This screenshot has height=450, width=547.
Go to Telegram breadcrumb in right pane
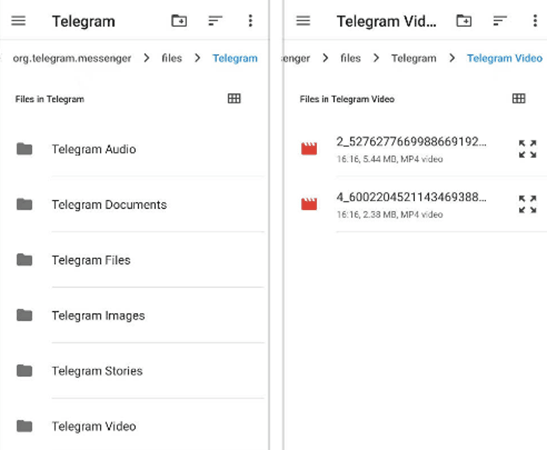click(414, 58)
